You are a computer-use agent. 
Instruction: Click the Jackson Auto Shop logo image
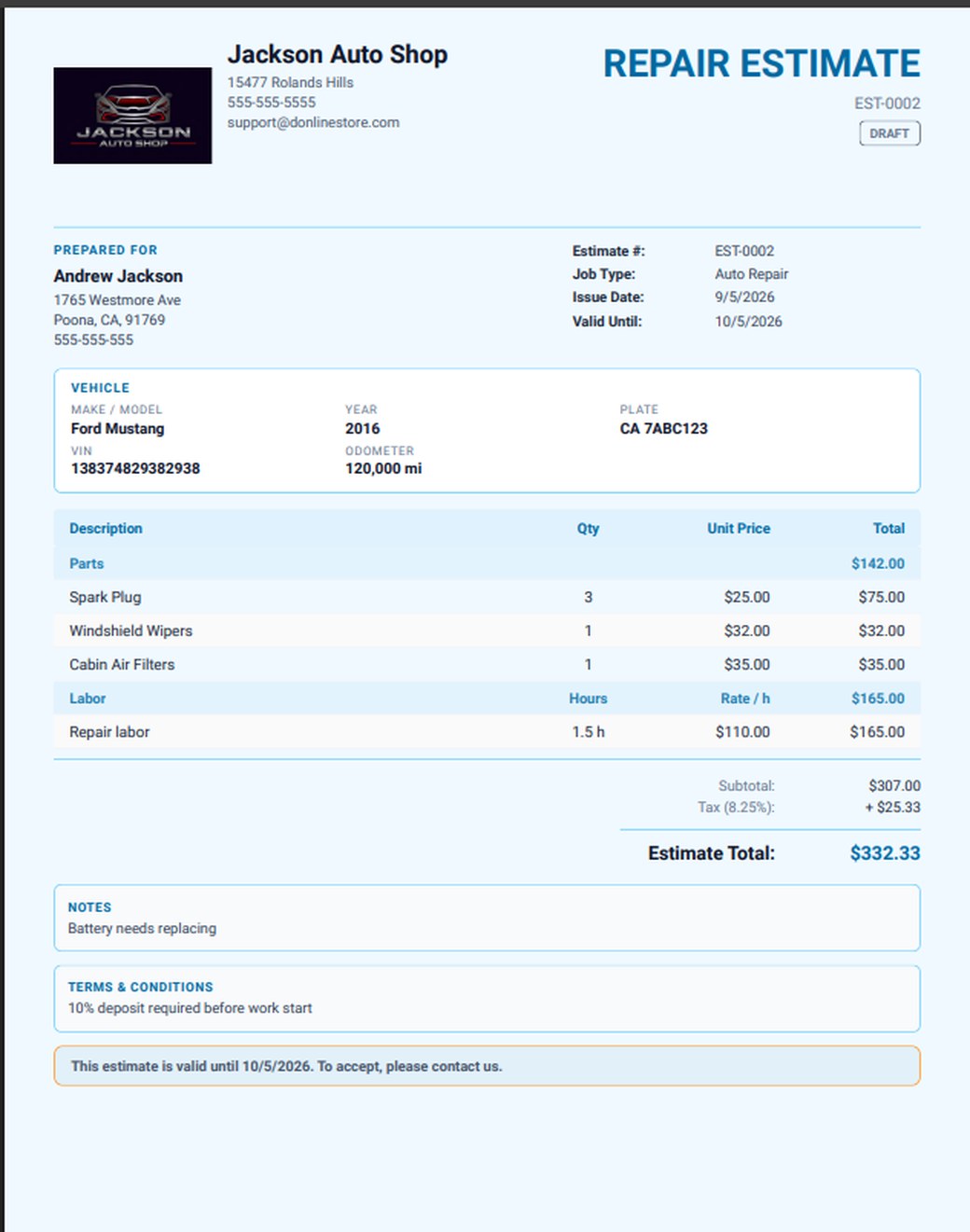coord(132,116)
